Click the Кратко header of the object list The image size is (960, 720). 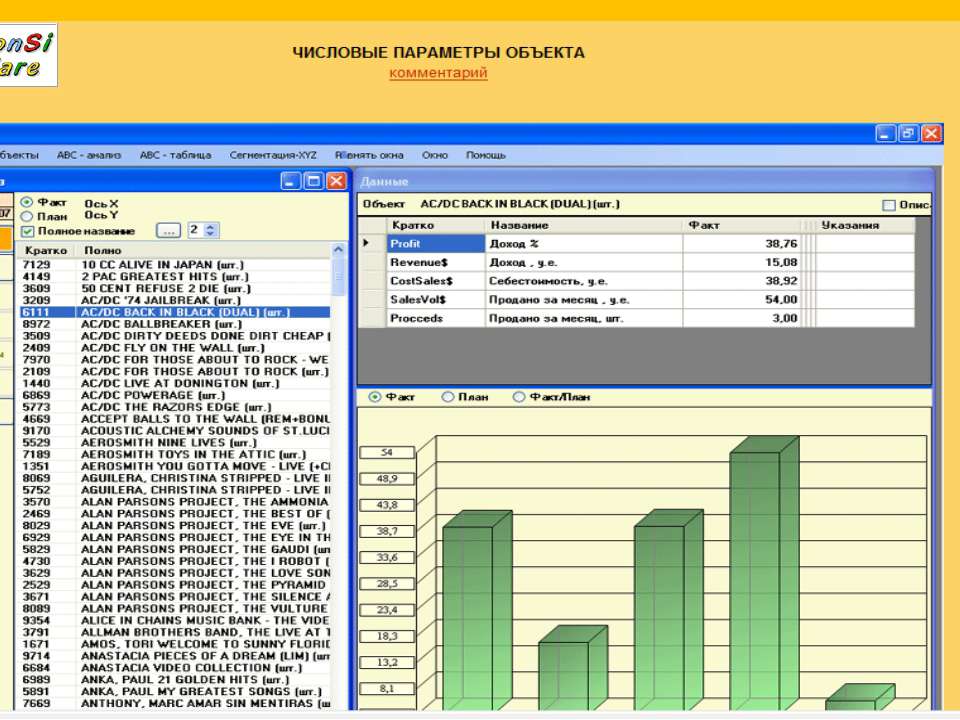coord(46,250)
